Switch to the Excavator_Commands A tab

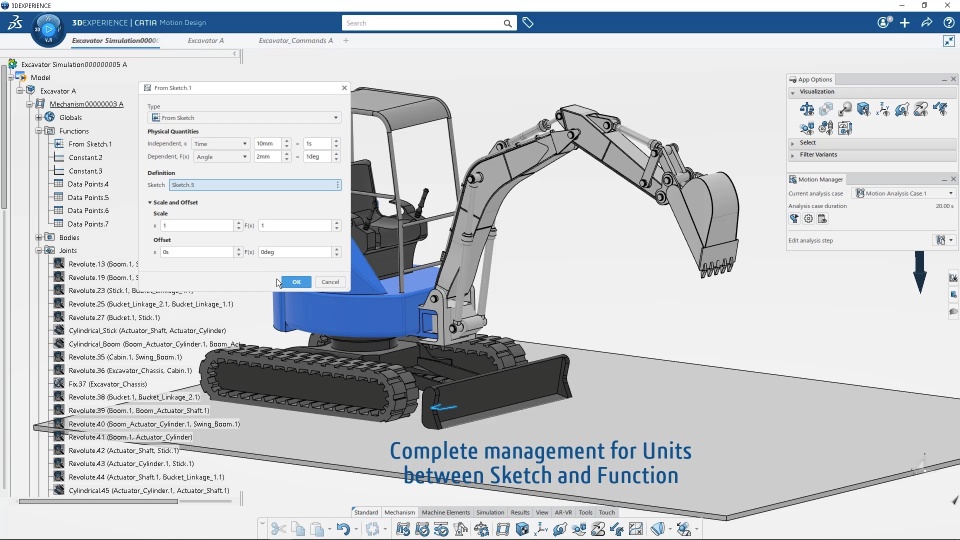(296, 40)
